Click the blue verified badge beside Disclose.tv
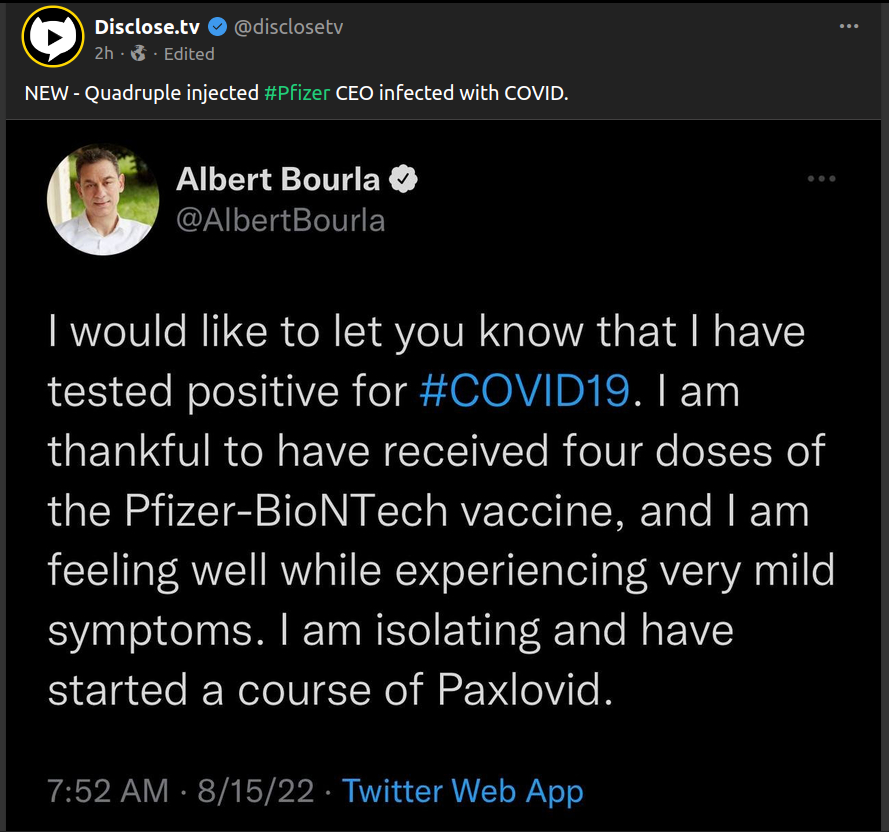The image size is (889, 832). pos(217,27)
